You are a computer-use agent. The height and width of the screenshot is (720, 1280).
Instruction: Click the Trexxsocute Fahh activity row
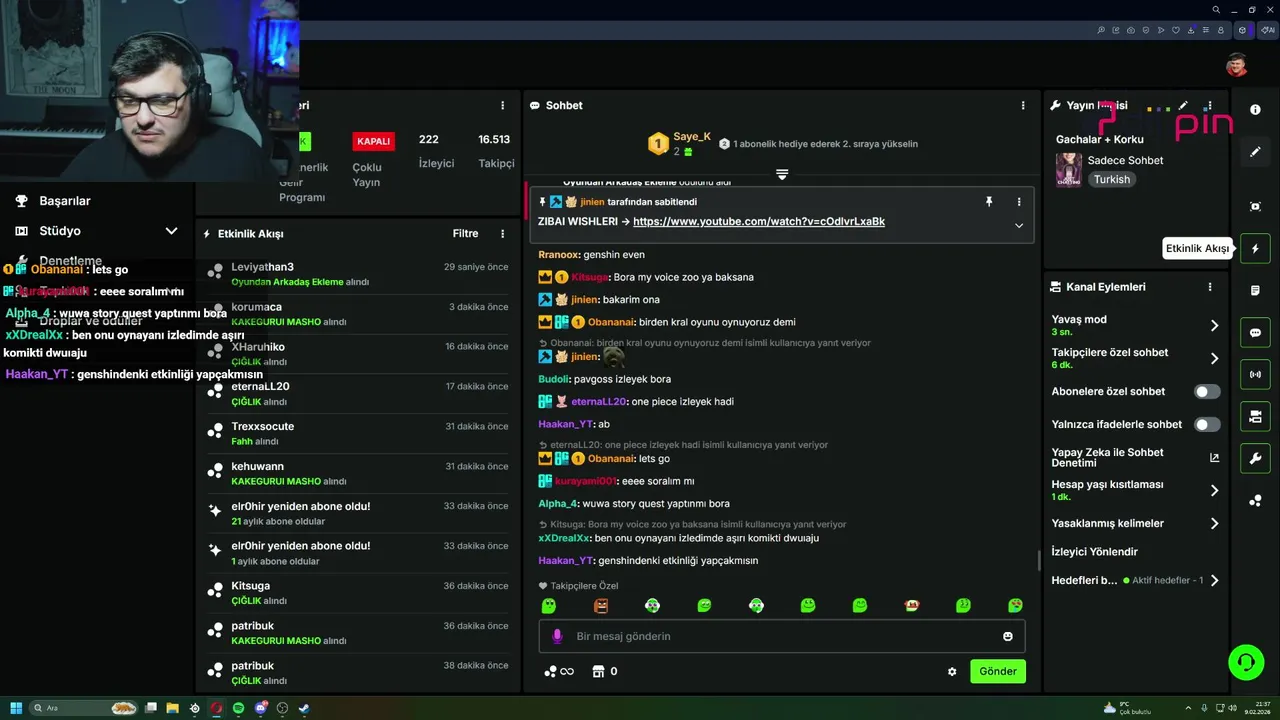tap(358, 433)
